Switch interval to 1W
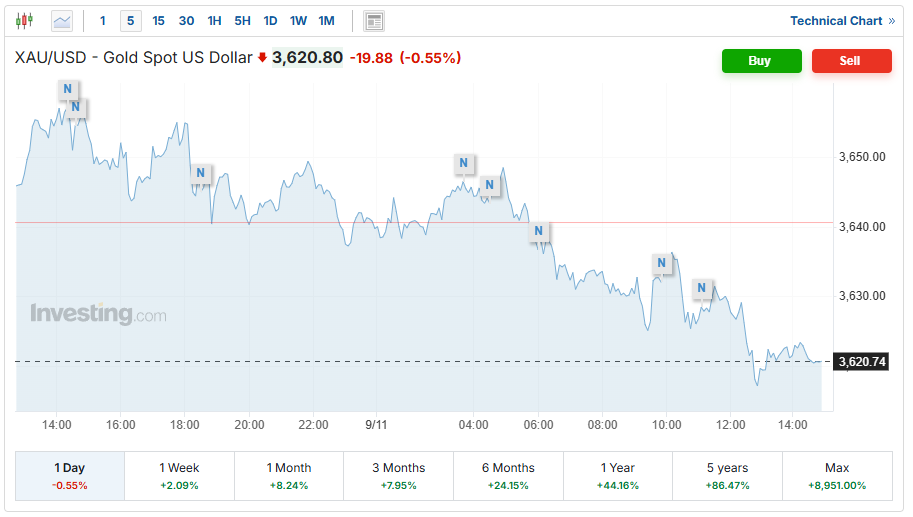This screenshot has height=517, width=913. [298, 20]
